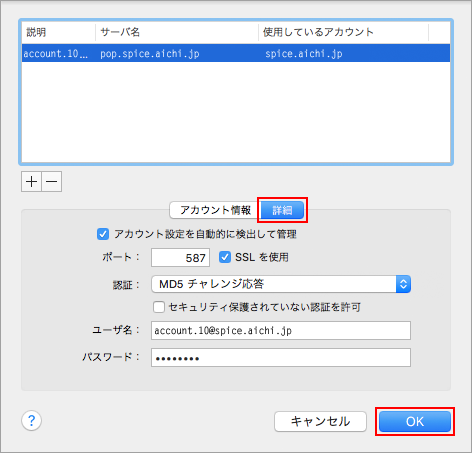The height and width of the screenshot is (453, 472).
Task: Add a new server with the plus button
Action: (x=31, y=182)
